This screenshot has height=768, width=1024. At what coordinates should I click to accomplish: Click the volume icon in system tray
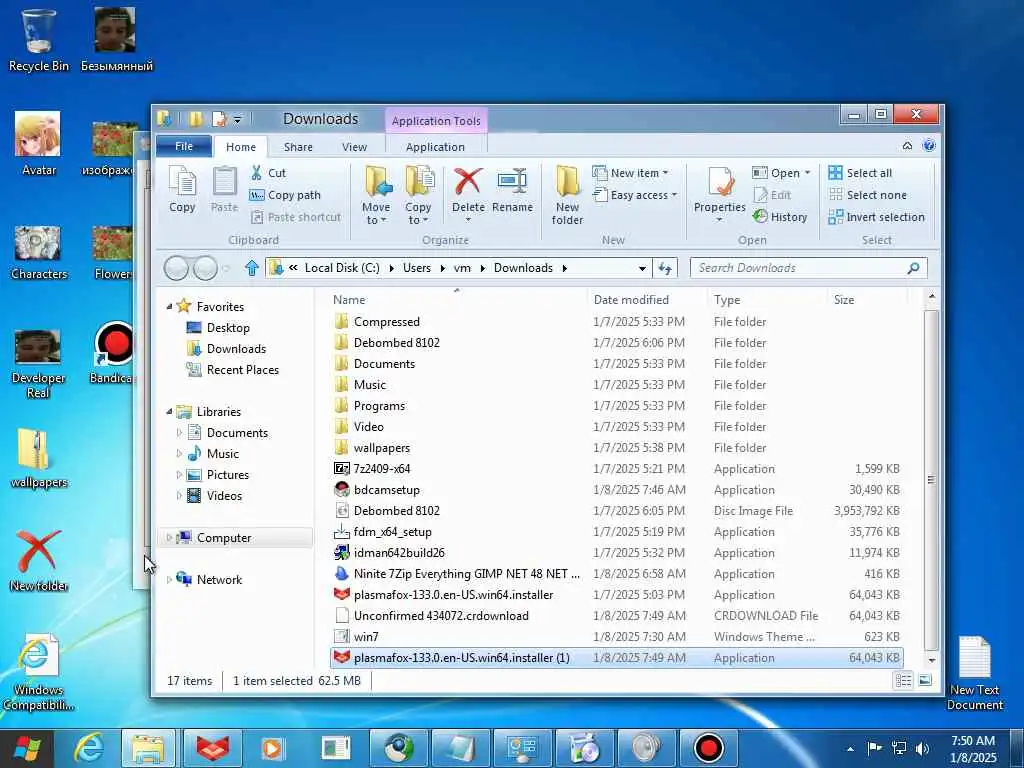[x=922, y=748]
